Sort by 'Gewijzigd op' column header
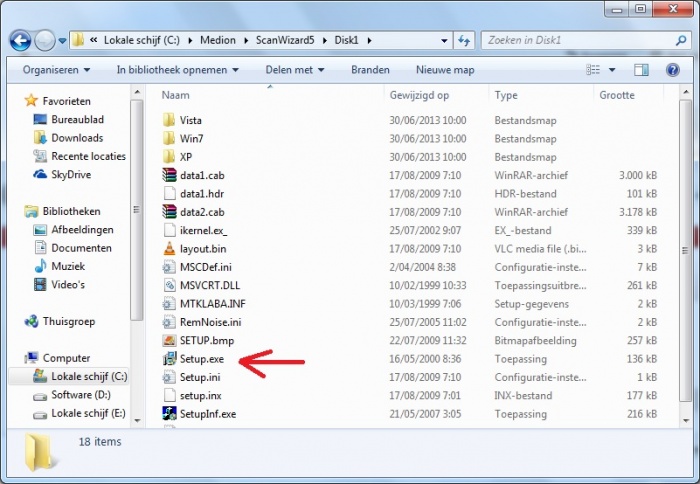This screenshot has width=700, height=484. point(419,95)
